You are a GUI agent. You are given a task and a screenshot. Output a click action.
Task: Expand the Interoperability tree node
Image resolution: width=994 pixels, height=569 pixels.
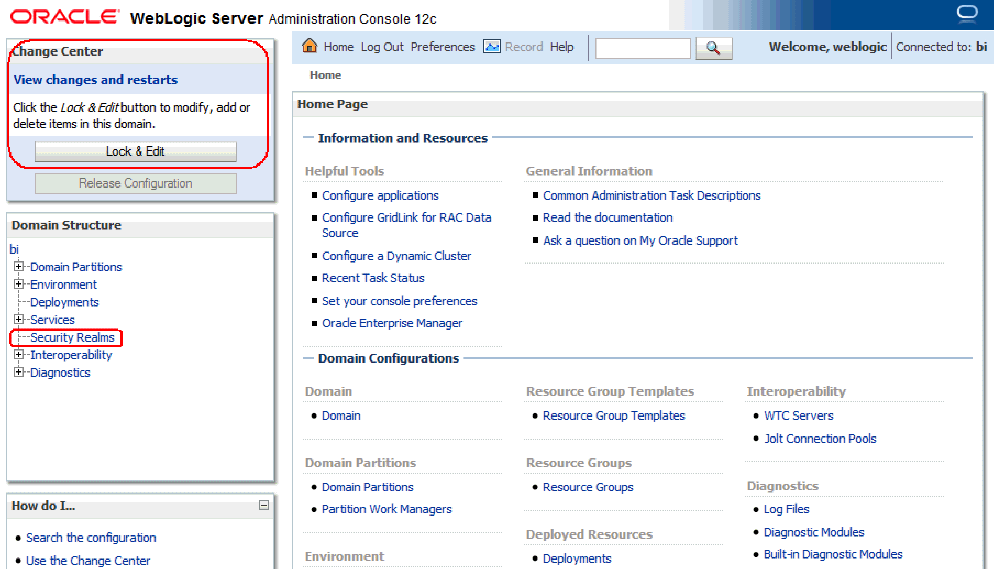pos(19,355)
